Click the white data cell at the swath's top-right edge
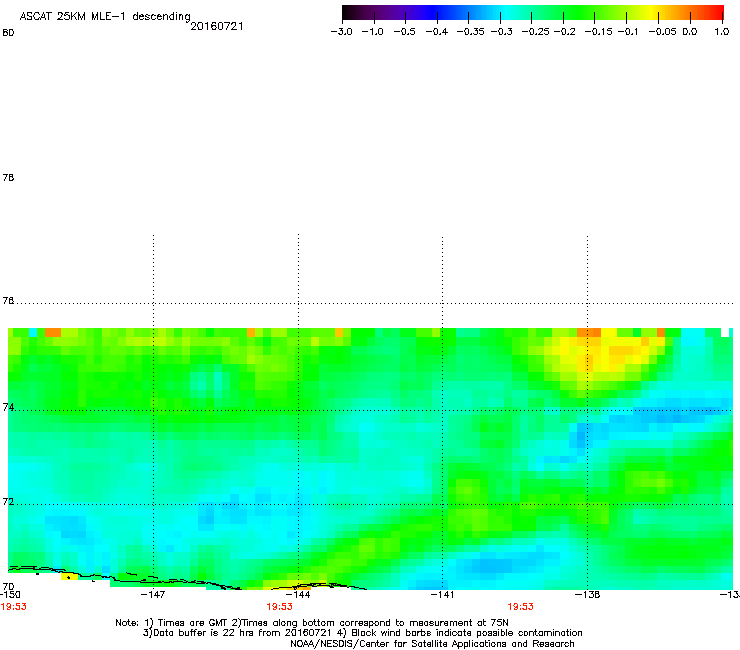The width and height of the screenshot is (740, 650). coord(725,332)
